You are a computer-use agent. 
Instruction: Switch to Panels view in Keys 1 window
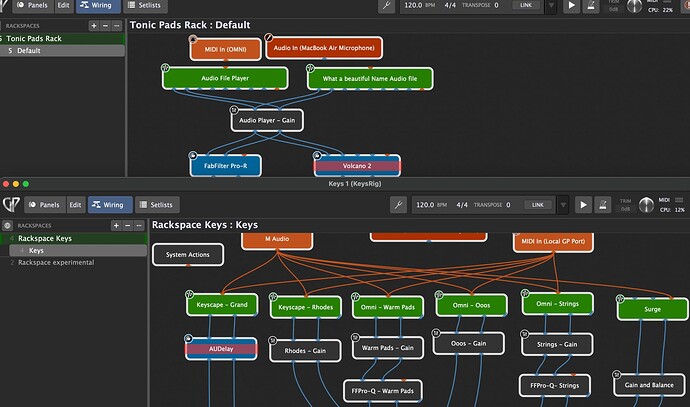tap(44, 205)
